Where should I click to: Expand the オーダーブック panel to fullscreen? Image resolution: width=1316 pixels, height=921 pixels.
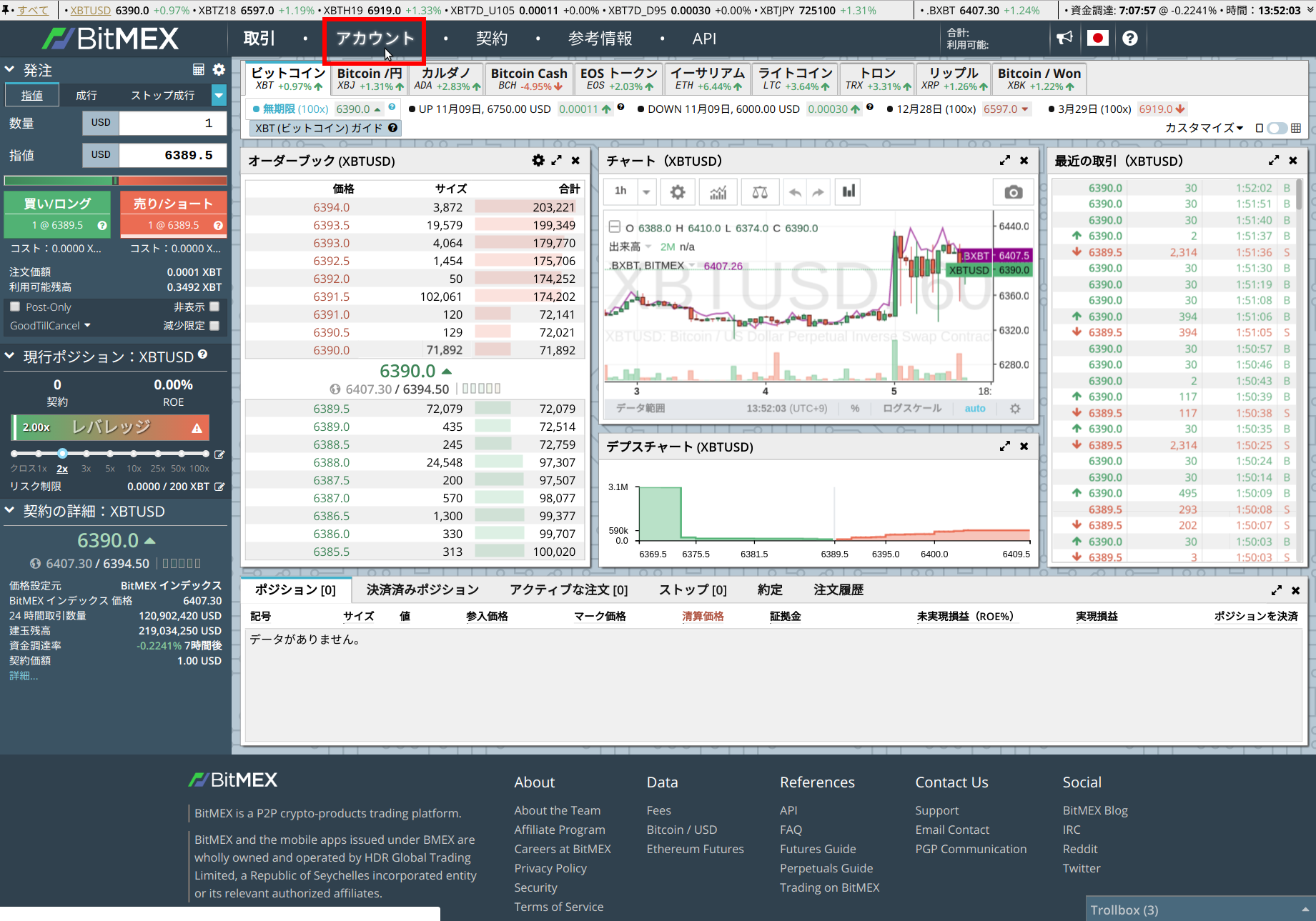(x=557, y=161)
